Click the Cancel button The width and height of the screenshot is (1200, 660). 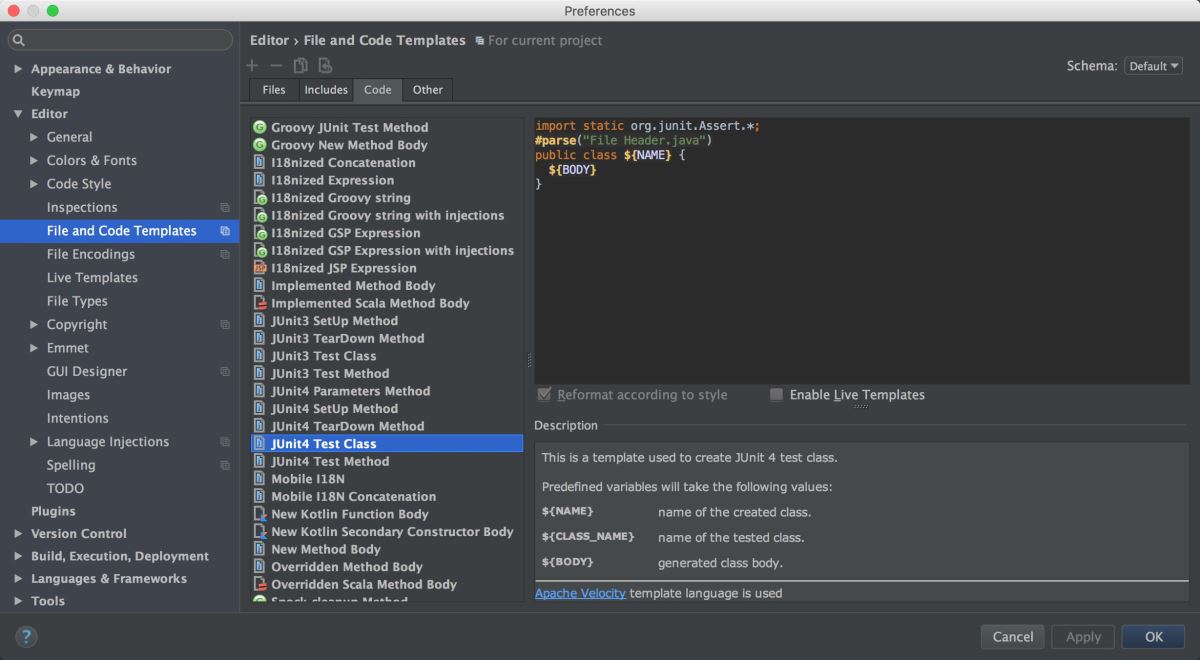coord(1013,637)
